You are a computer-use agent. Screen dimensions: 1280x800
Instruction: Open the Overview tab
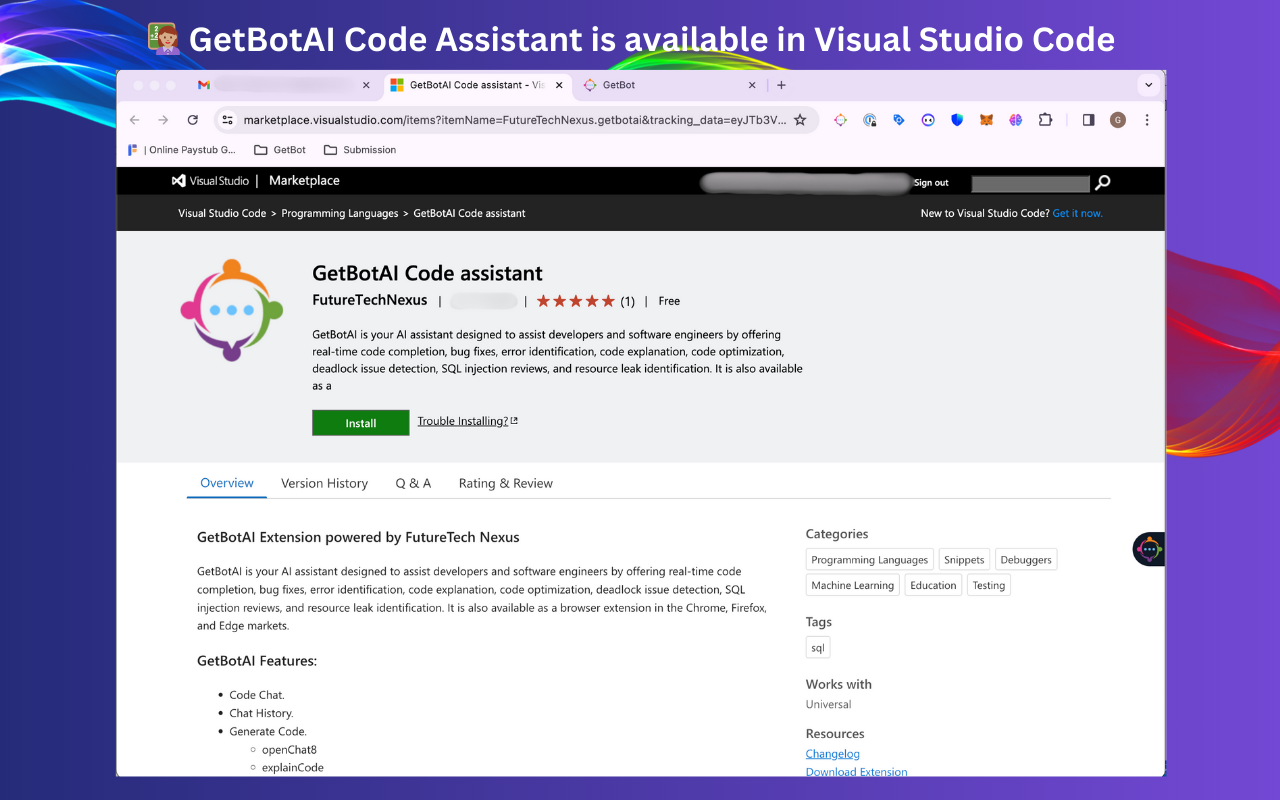tap(227, 483)
